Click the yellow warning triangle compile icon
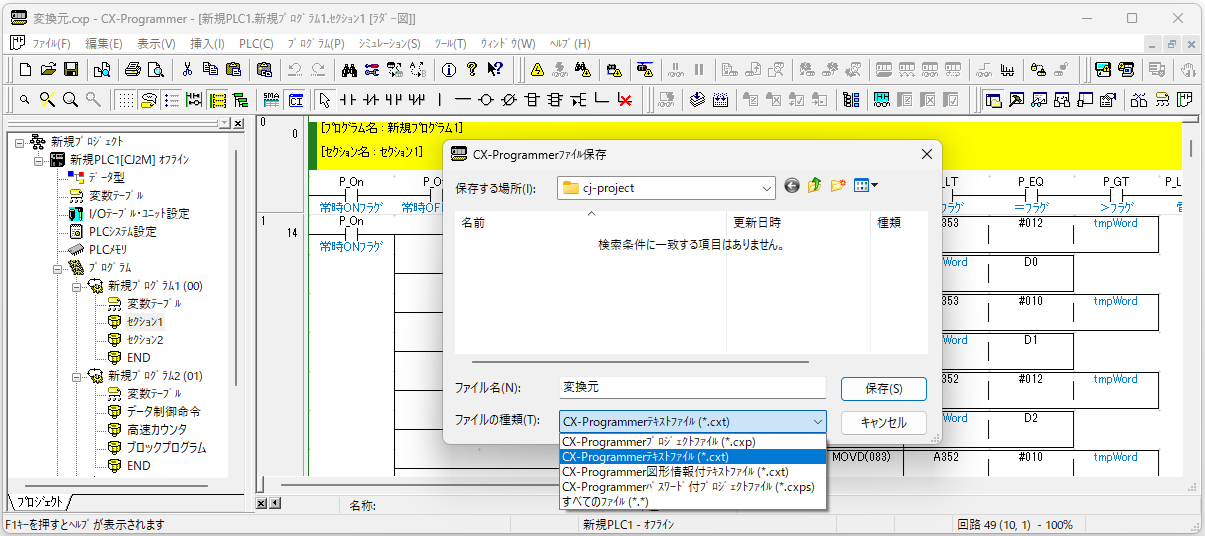 pos(538,69)
